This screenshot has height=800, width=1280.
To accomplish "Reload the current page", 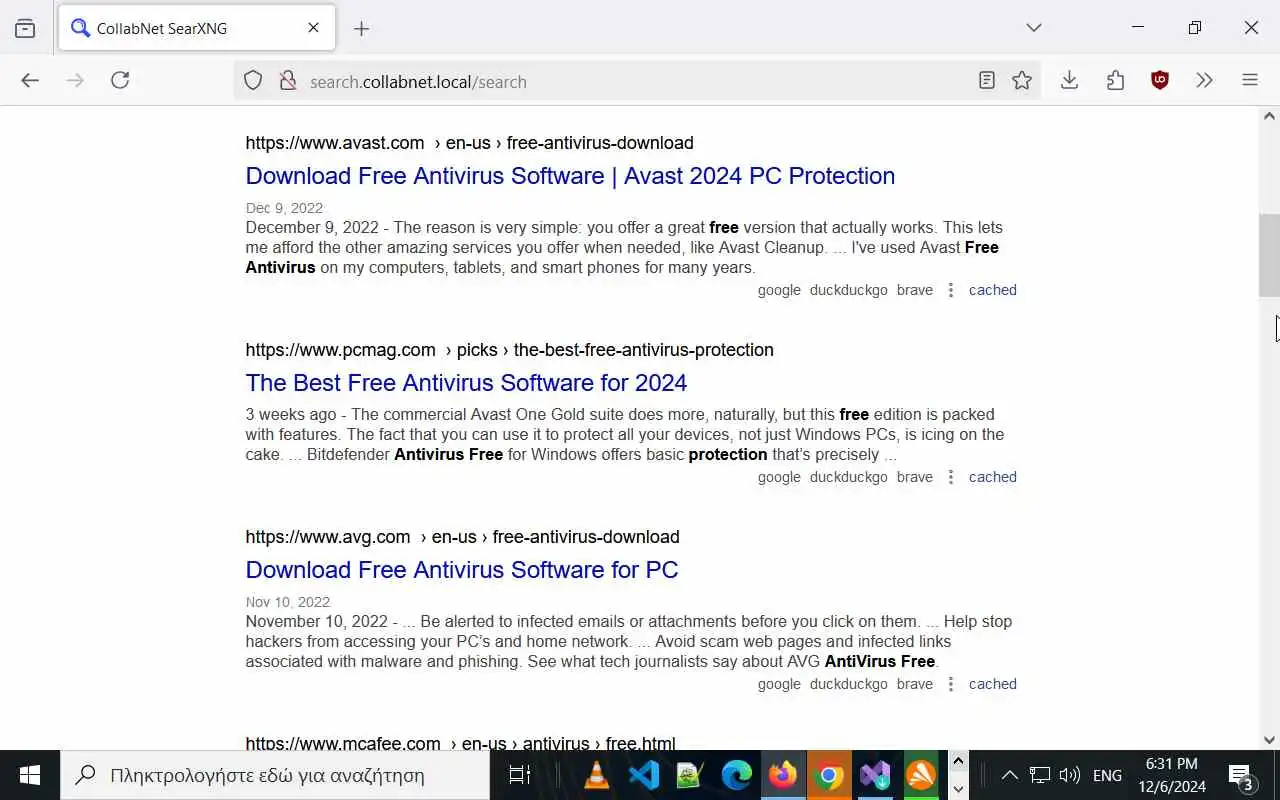I will click(120, 81).
